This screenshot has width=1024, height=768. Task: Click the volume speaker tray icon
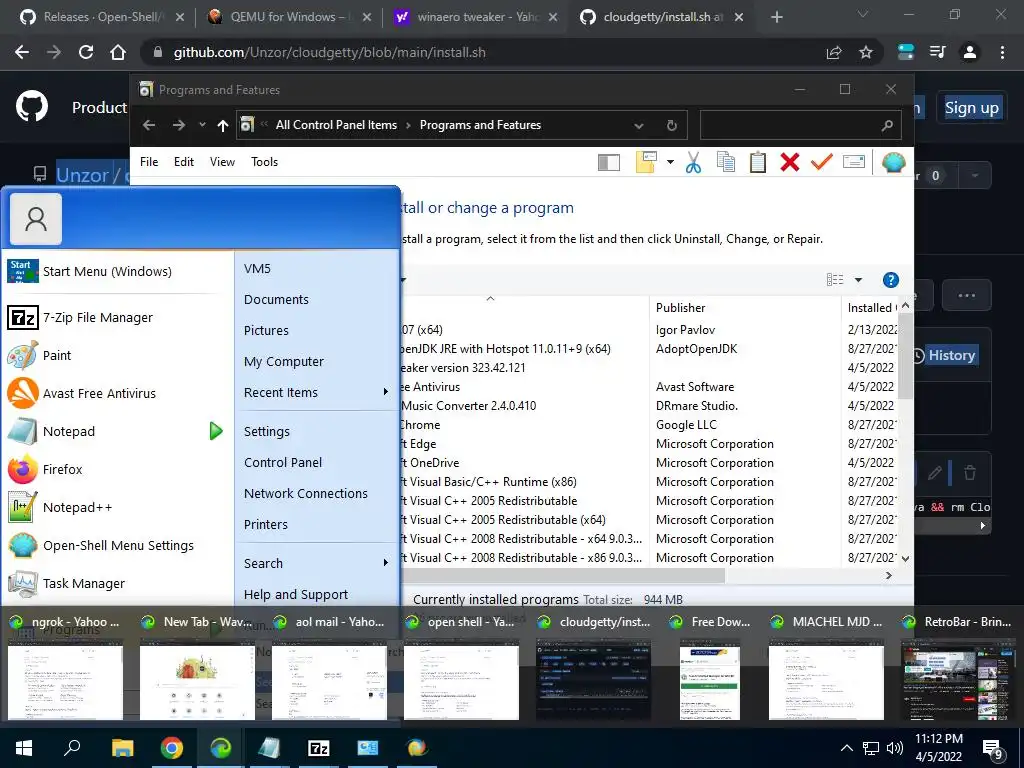(x=895, y=748)
